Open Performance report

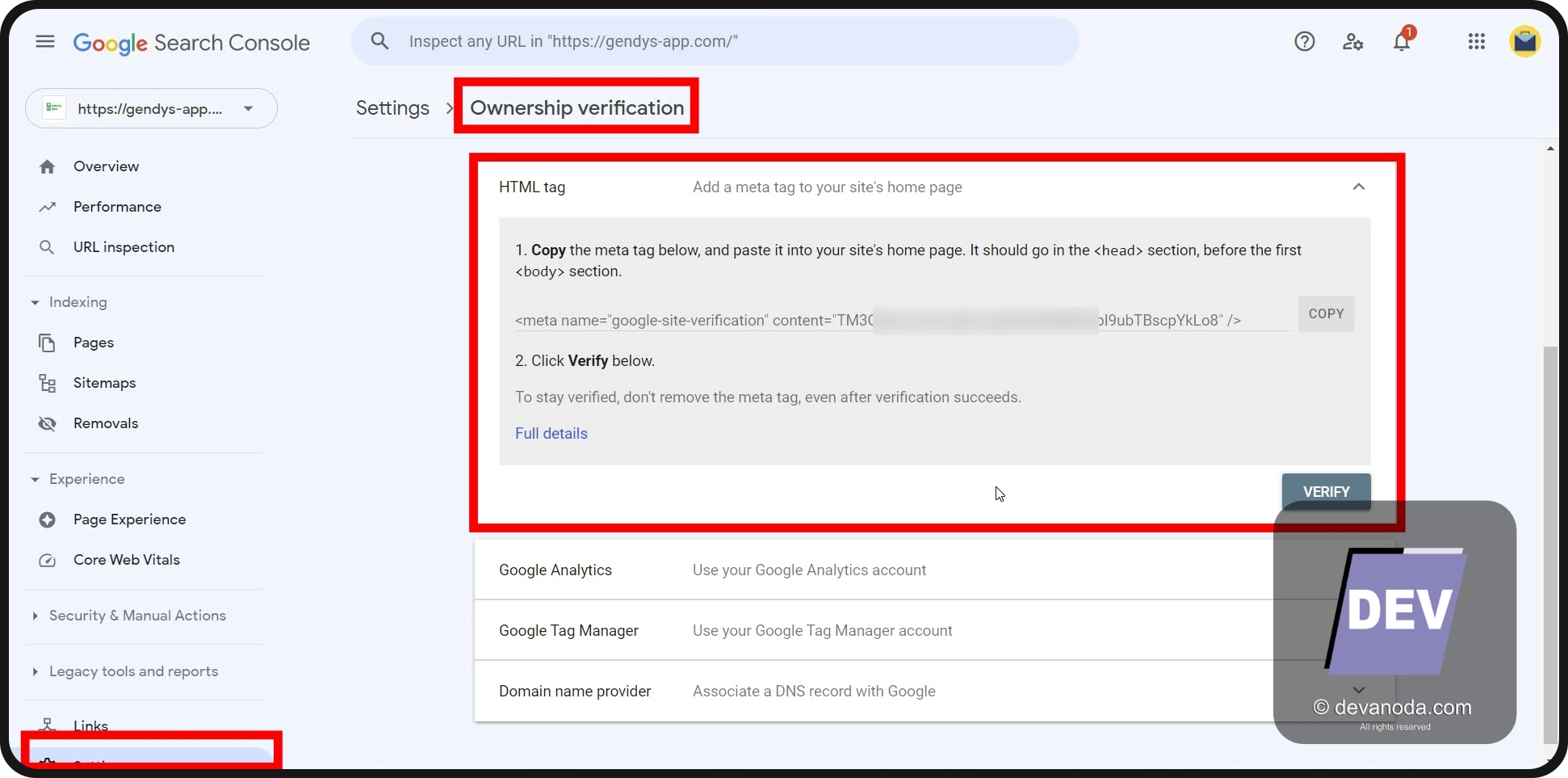click(x=117, y=207)
